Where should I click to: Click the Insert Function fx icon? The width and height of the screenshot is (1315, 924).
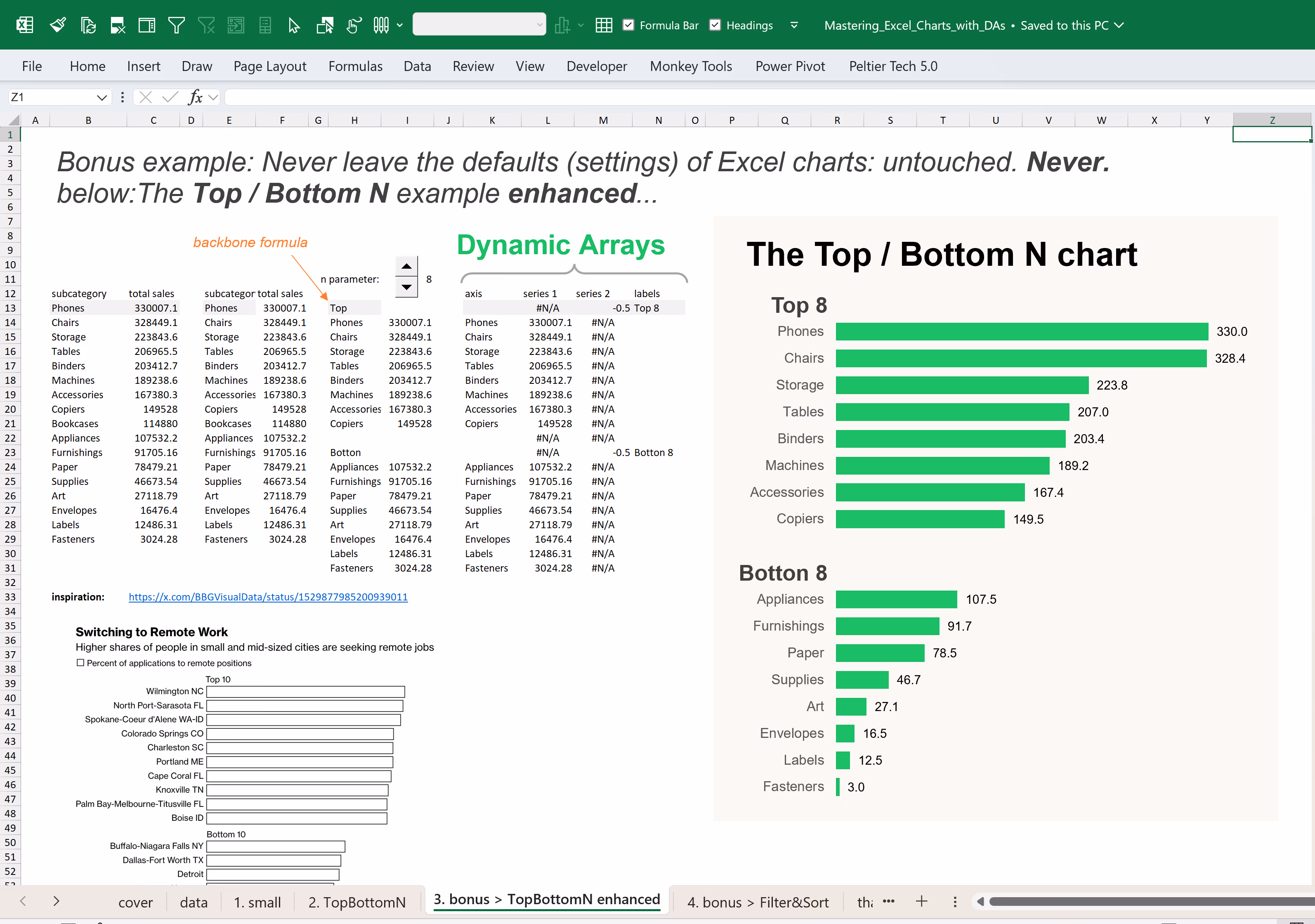point(195,97)
